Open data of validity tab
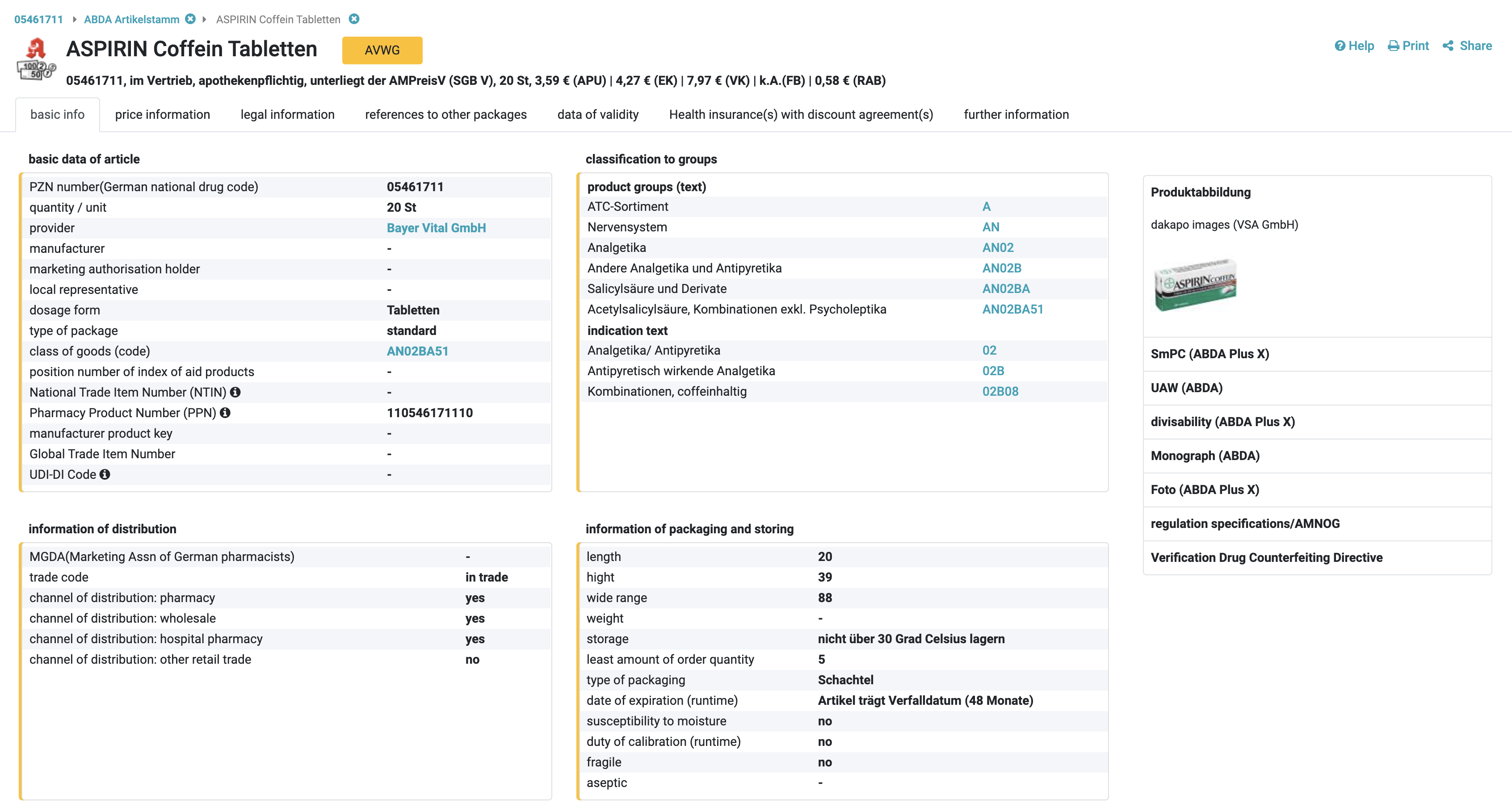1512x812 pixels. tap(598, 114)
